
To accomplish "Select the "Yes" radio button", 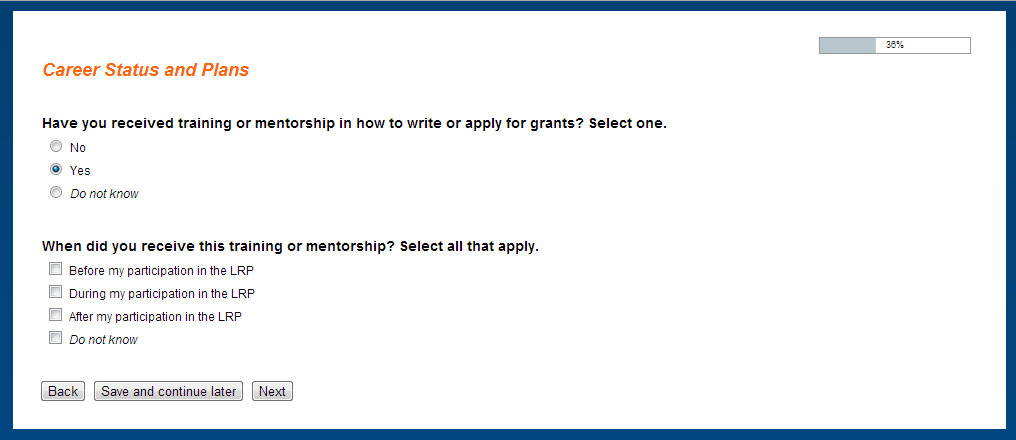I will coord(56,170).
